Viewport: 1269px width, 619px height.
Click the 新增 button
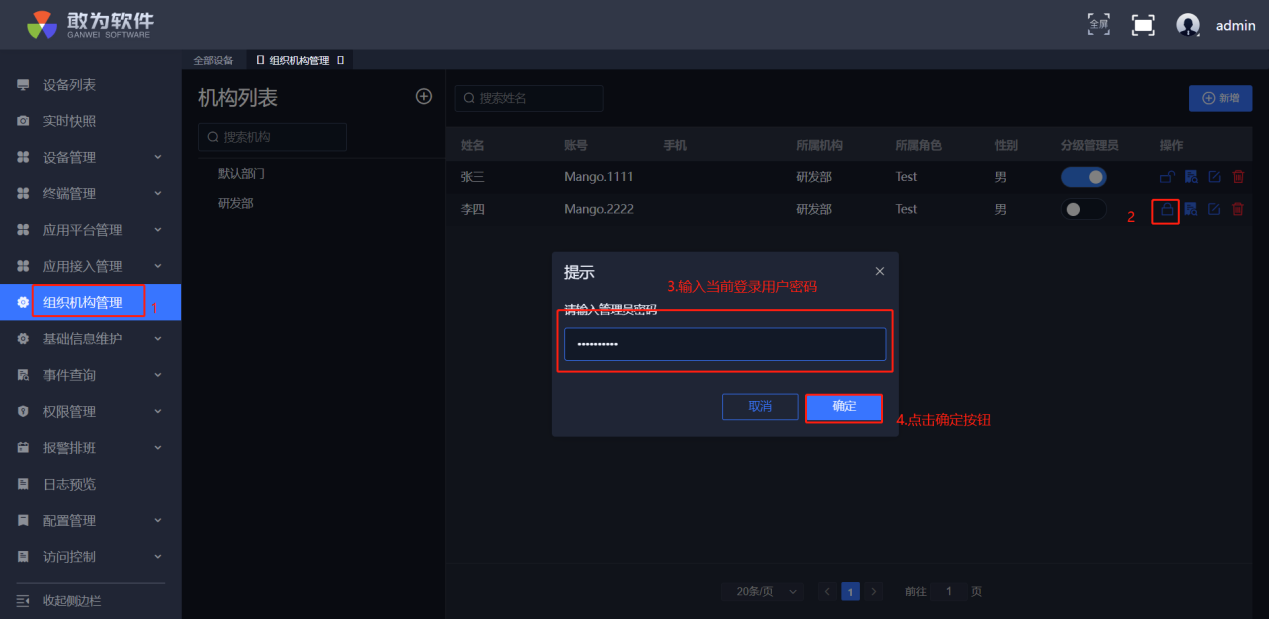[x=1220, y=98]
